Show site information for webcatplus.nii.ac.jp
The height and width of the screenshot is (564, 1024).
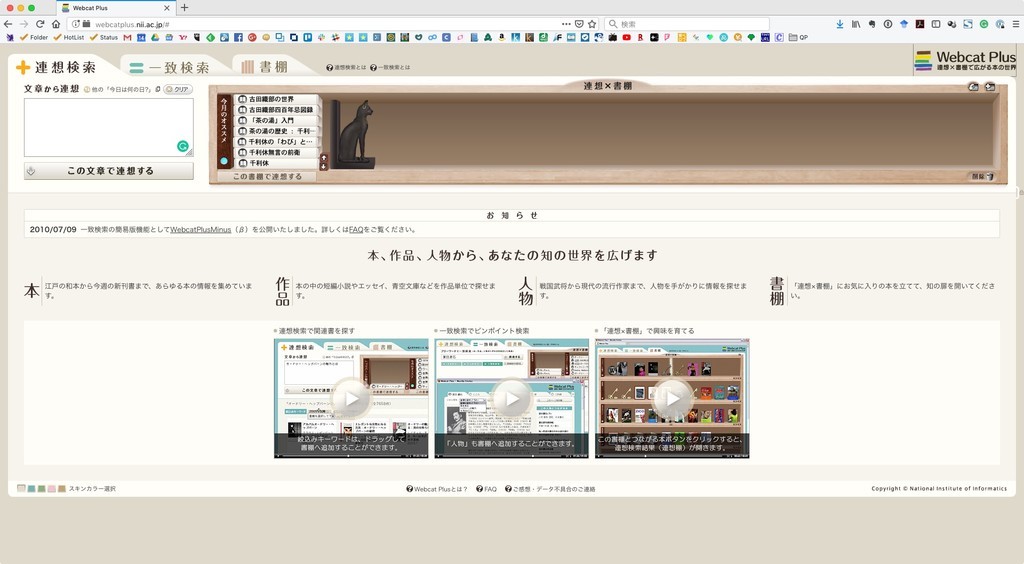pyautogui.click(x=76, y=24)
